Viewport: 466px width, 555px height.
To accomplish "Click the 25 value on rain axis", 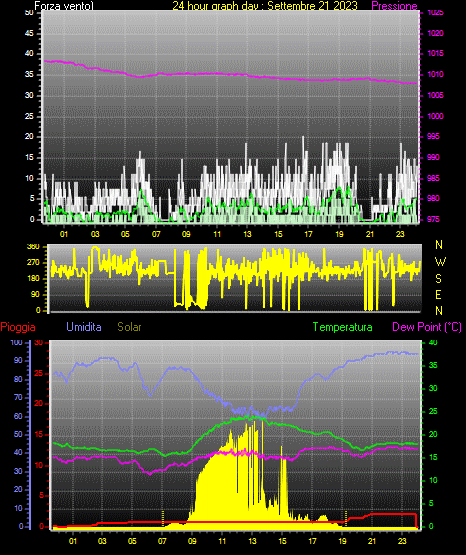I will tap(39, 373).
